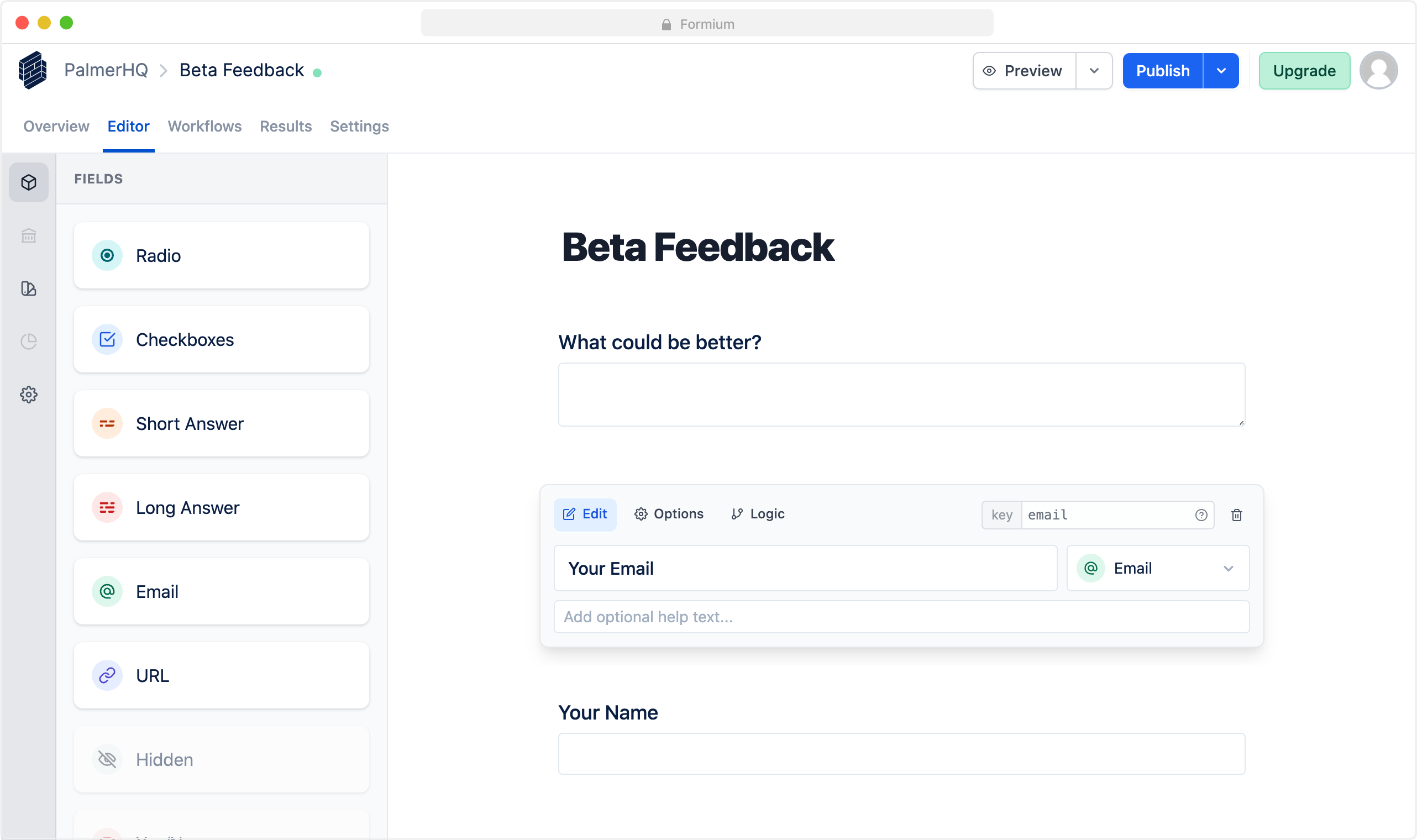Image resolution: width=1417 pixels, height=840 pixels.
Task: Click the Checkboxes field type icon
Action: [x=107, y=339]
